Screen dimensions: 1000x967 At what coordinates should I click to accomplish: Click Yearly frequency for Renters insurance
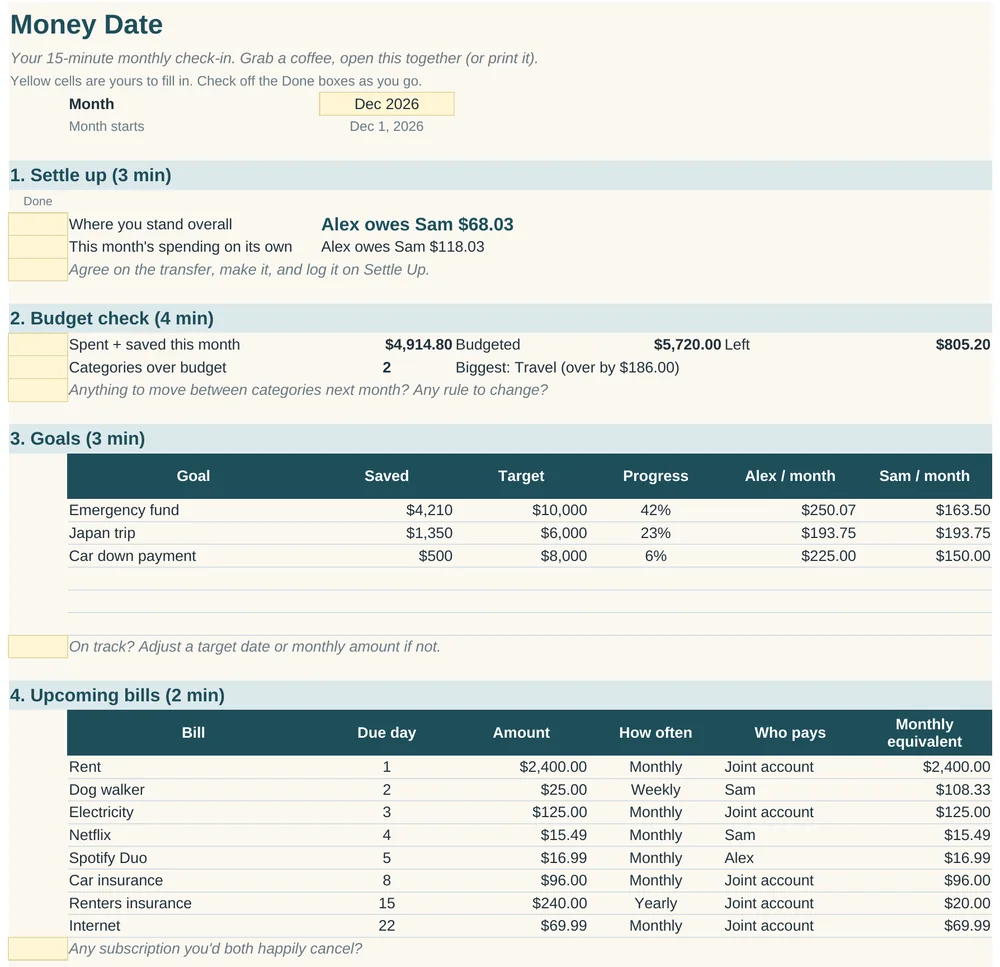pyautogui.click(x=656, y=903)
